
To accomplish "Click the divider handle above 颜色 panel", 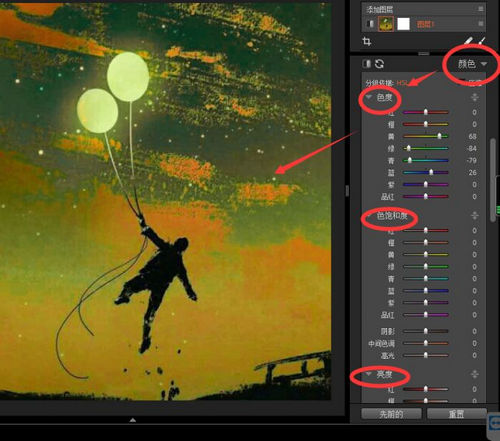I will pyautogui.click(x=424, y=53).
